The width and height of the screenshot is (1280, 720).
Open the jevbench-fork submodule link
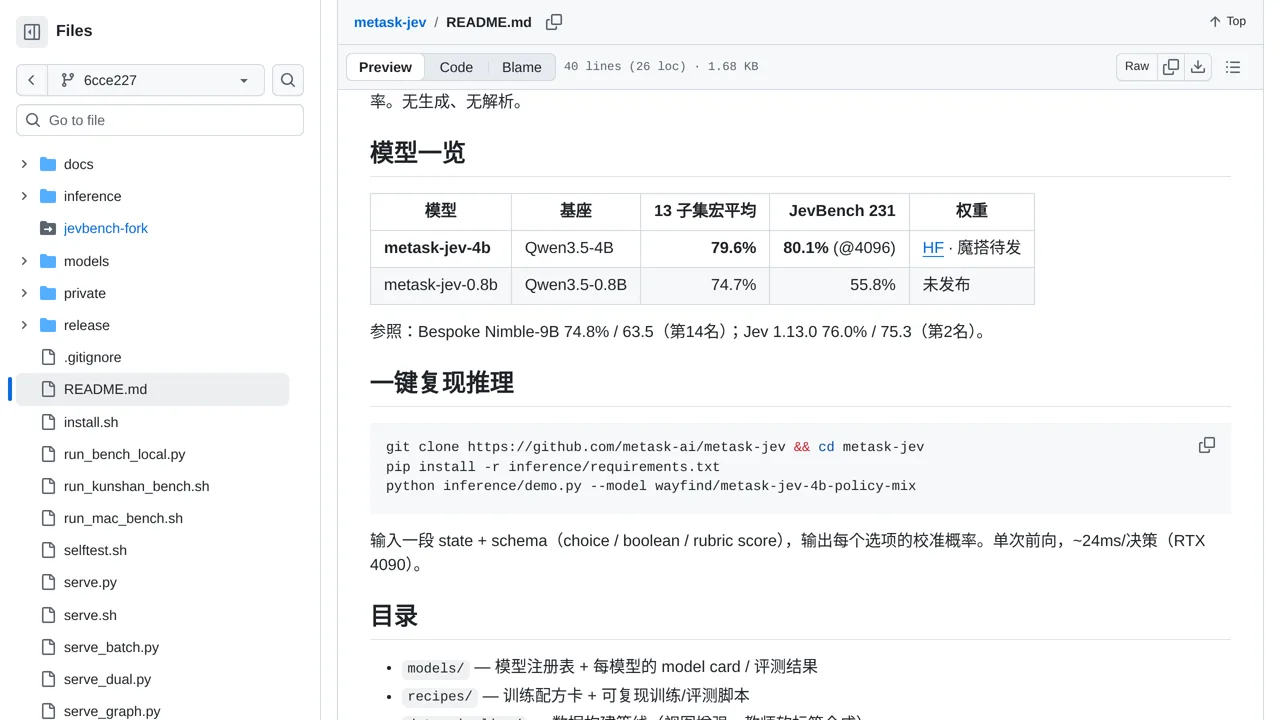pyautogui.click(x=106, y=228)
